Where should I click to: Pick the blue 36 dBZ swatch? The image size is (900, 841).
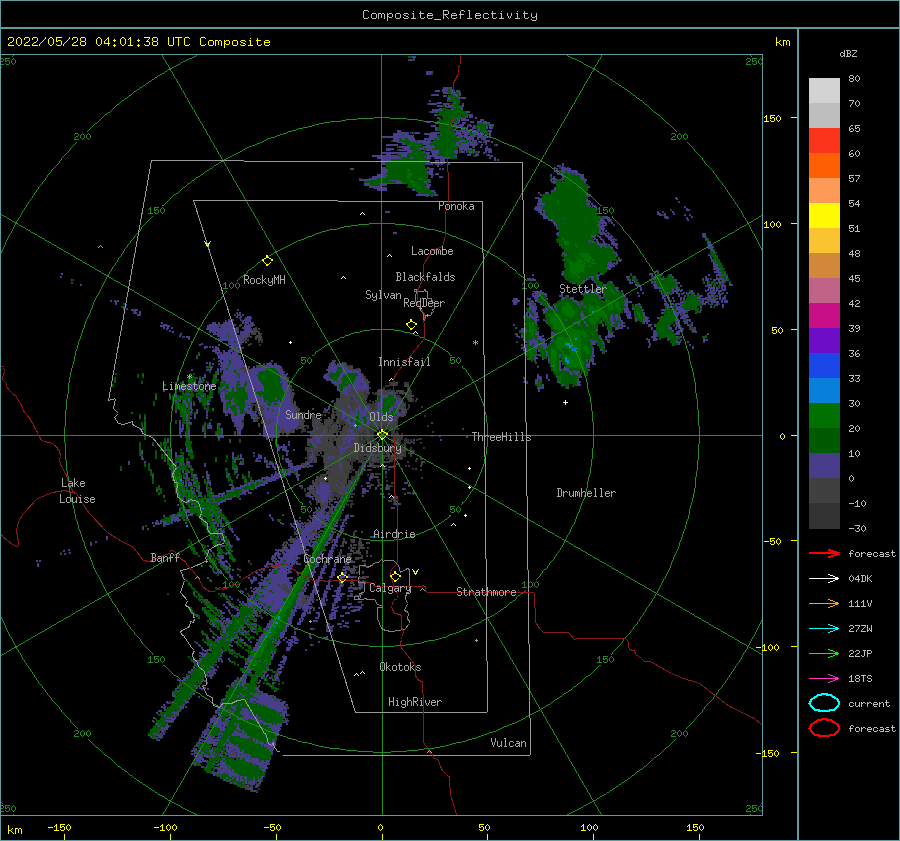824,365
